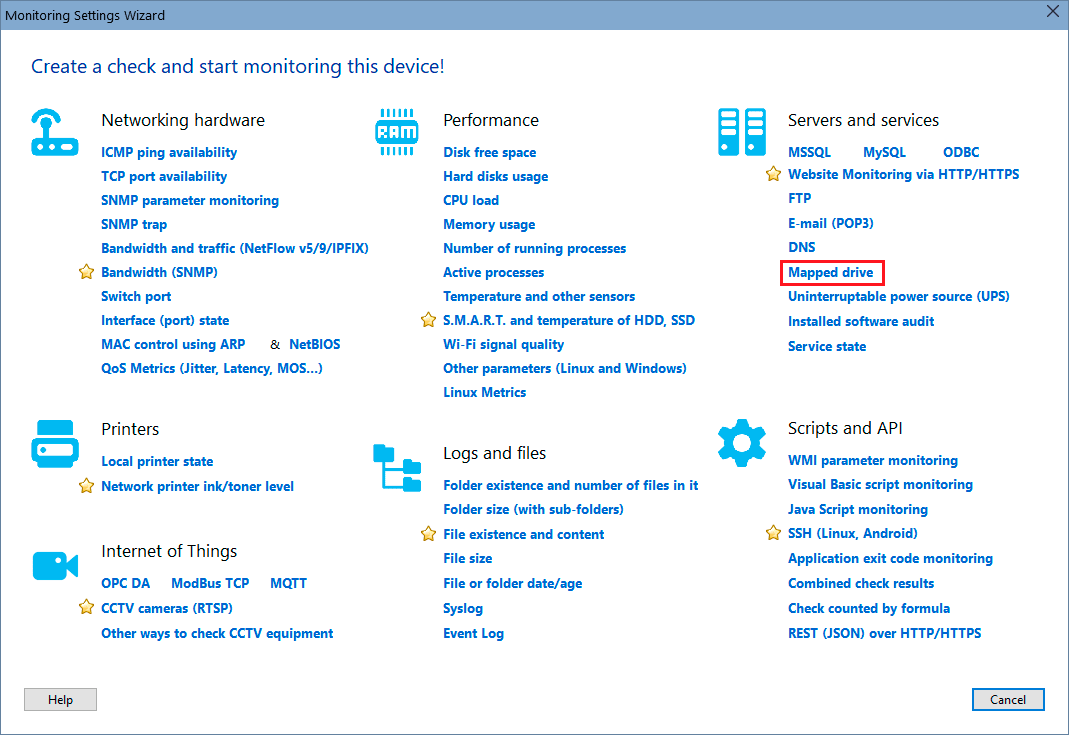Select ICMP ping availability monitoring

169,152
